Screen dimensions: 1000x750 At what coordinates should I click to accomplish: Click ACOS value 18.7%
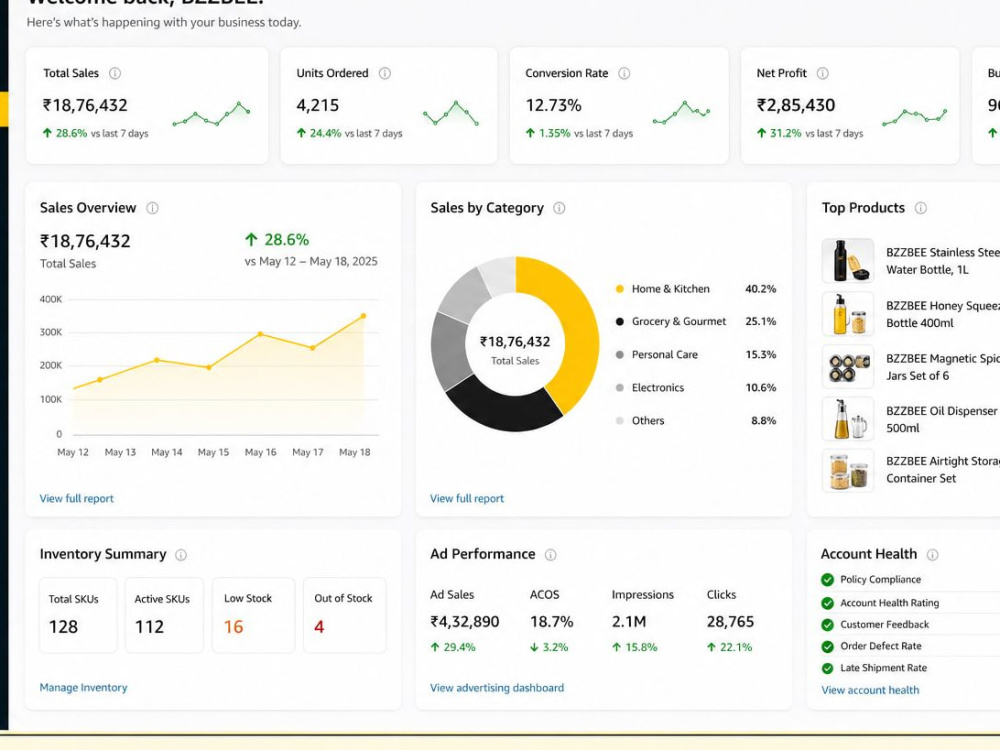pyautogui.click(x=552, y=622)
